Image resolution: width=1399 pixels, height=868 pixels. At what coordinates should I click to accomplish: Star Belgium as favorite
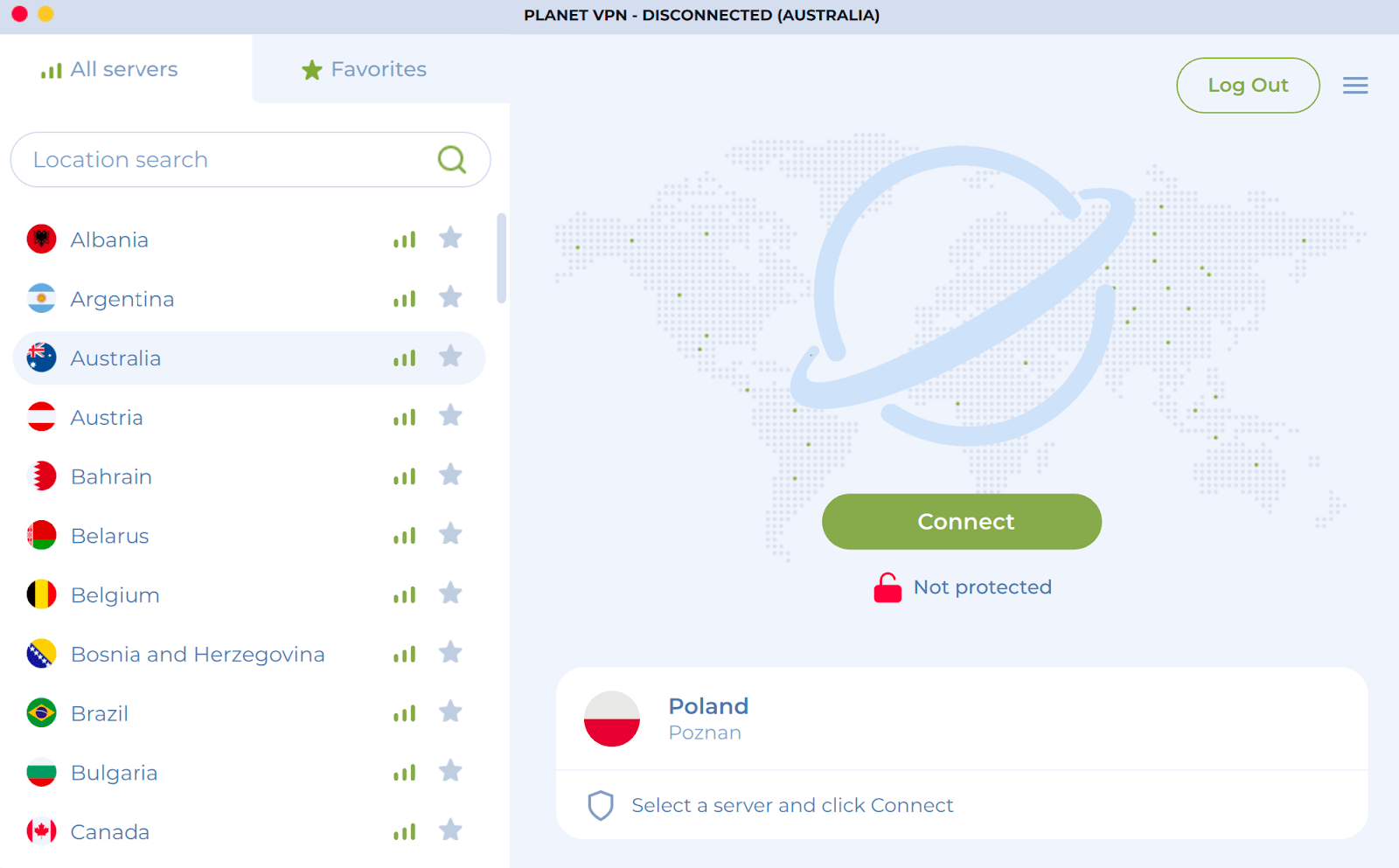450,594
